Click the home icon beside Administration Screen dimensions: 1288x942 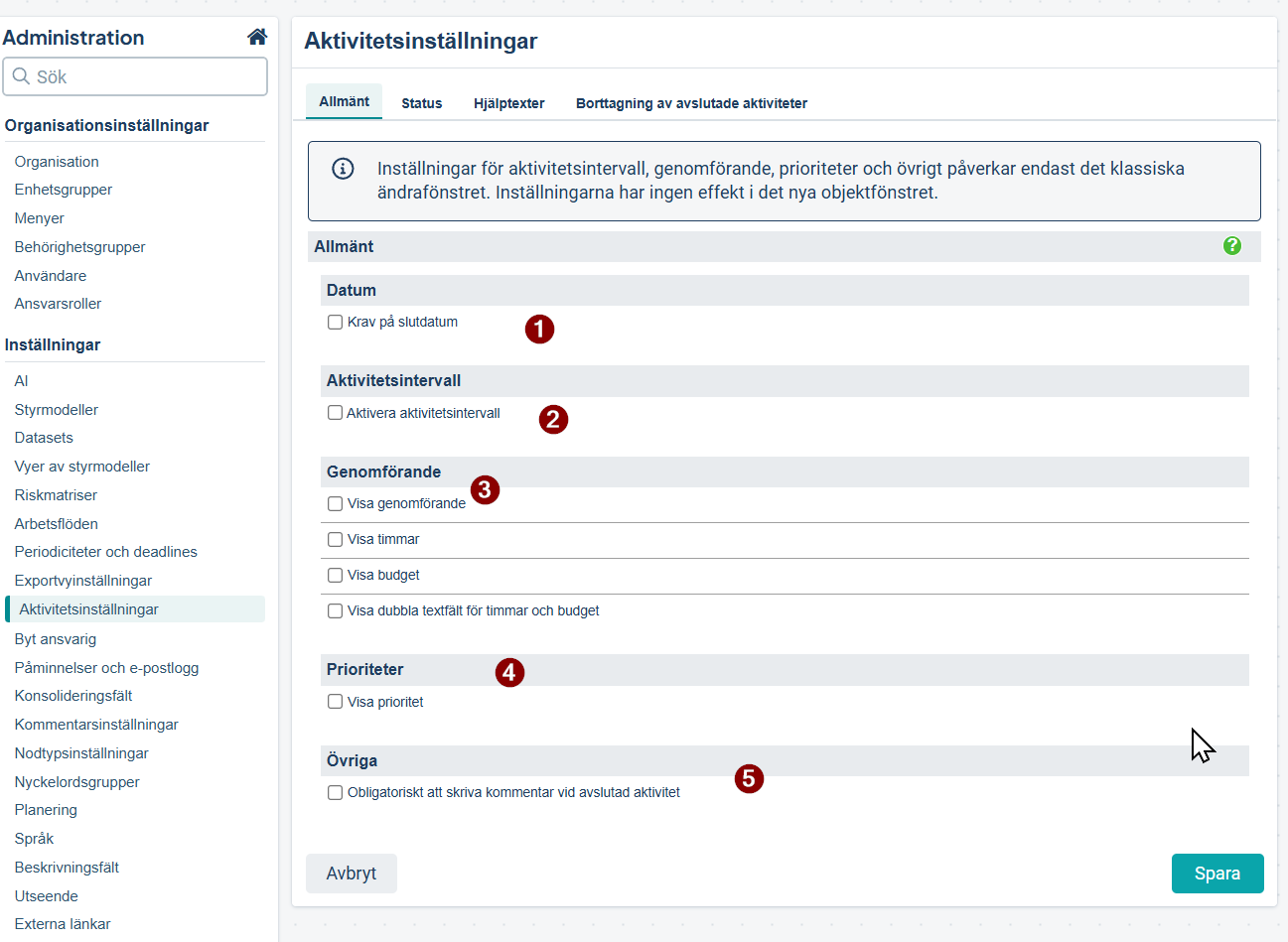pos(257,37)
